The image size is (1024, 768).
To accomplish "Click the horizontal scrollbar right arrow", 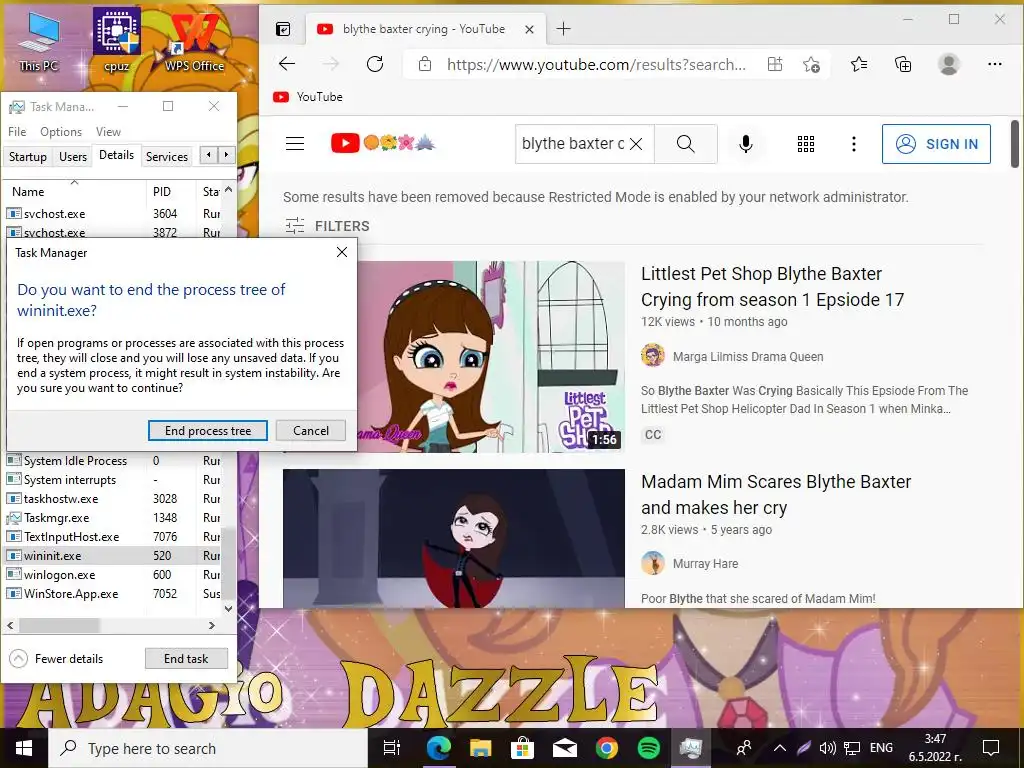I will pos(212,625).
